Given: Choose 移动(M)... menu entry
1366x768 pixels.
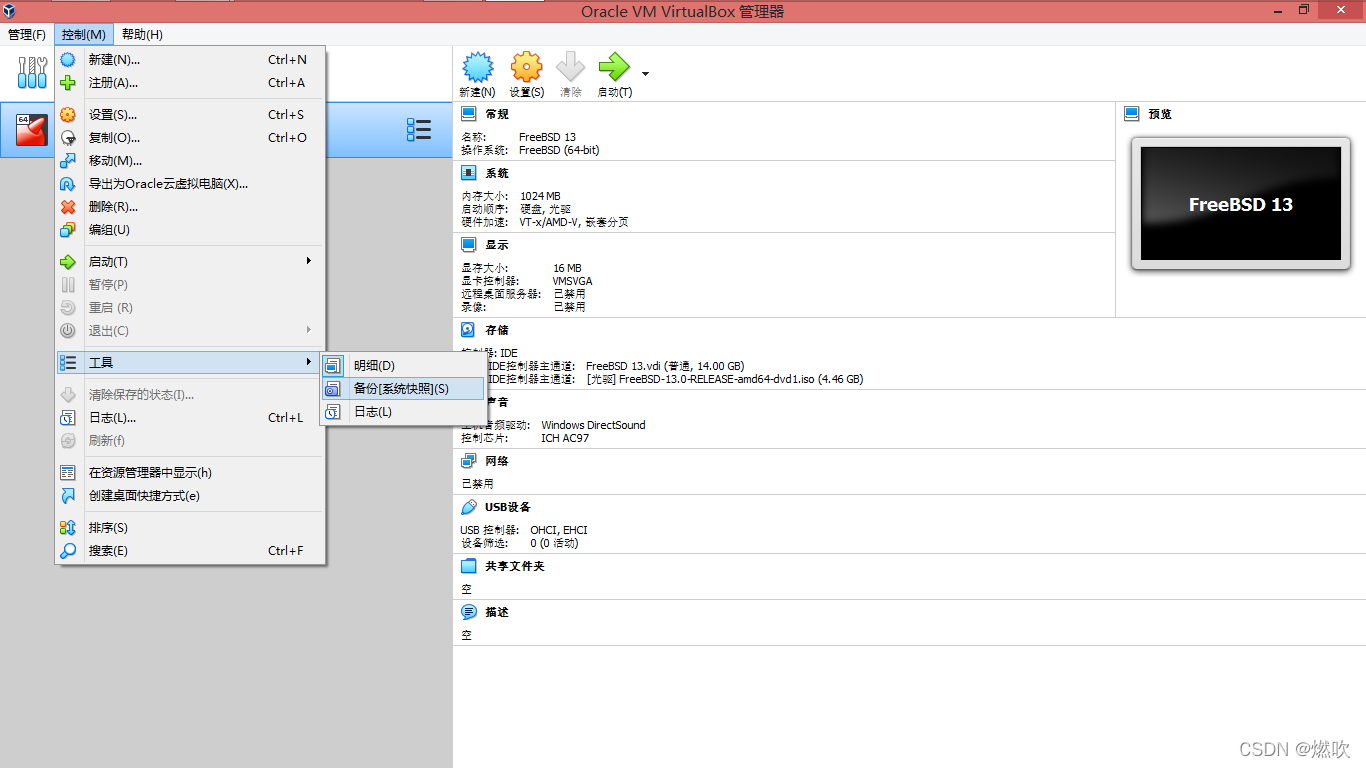Looking at the screenshot, I should point(190,161).
